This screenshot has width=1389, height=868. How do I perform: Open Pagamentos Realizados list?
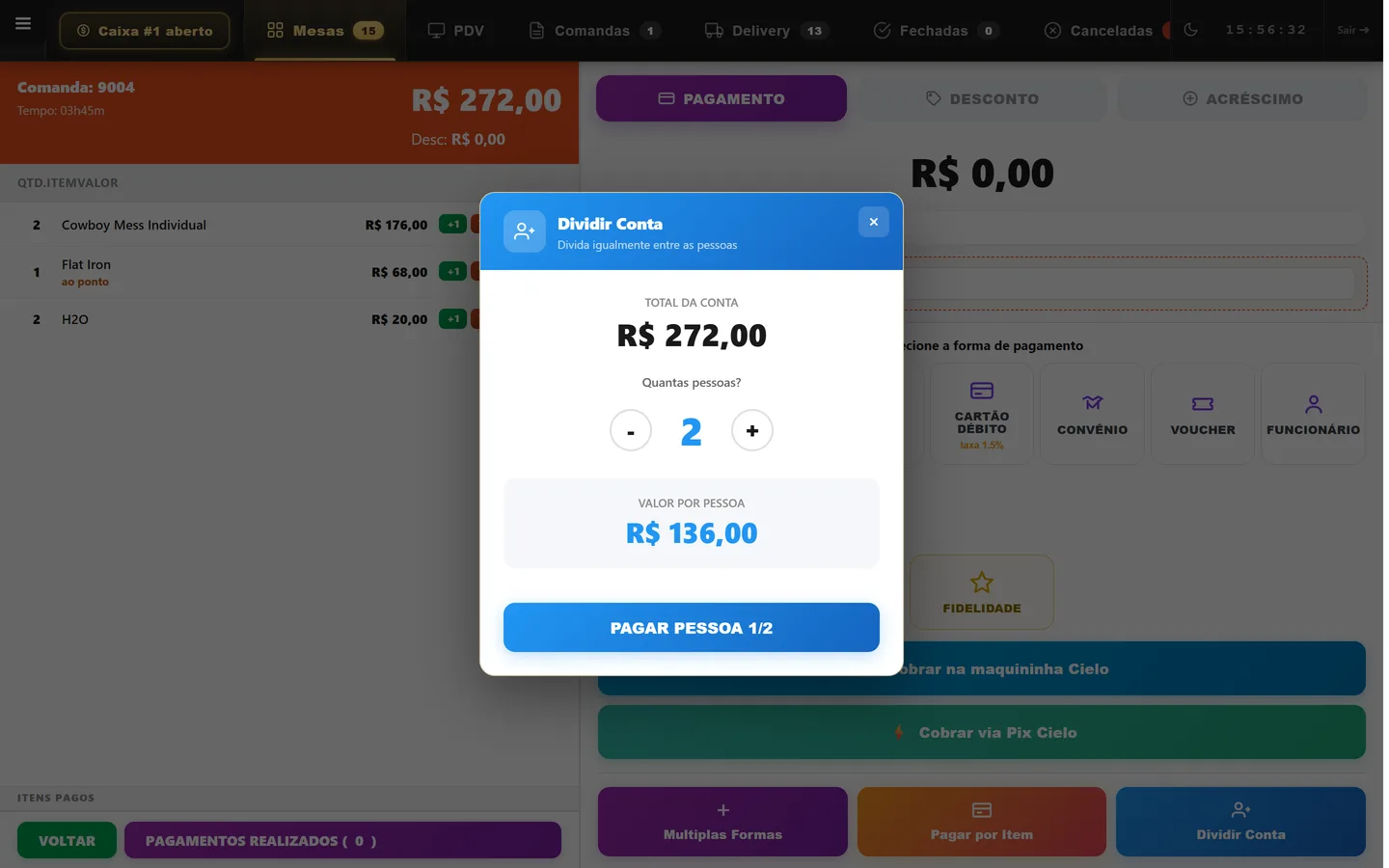(x=342, y=840)
